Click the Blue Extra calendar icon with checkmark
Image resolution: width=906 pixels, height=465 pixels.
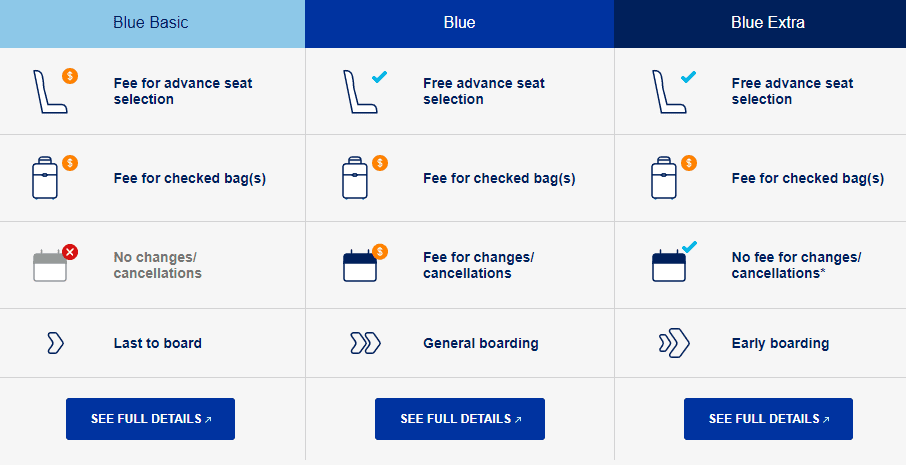point(674,262)
